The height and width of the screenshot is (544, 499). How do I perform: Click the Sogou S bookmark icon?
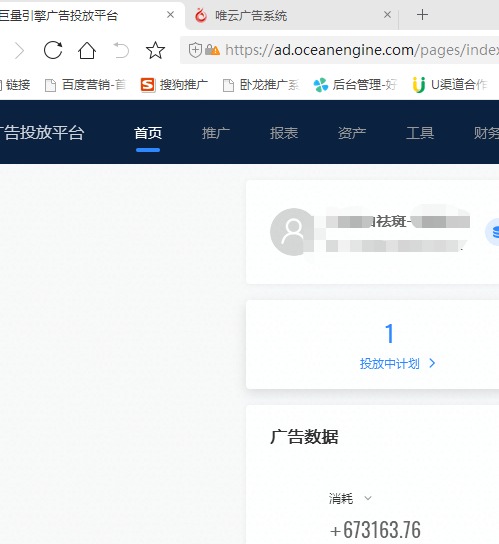147,85
